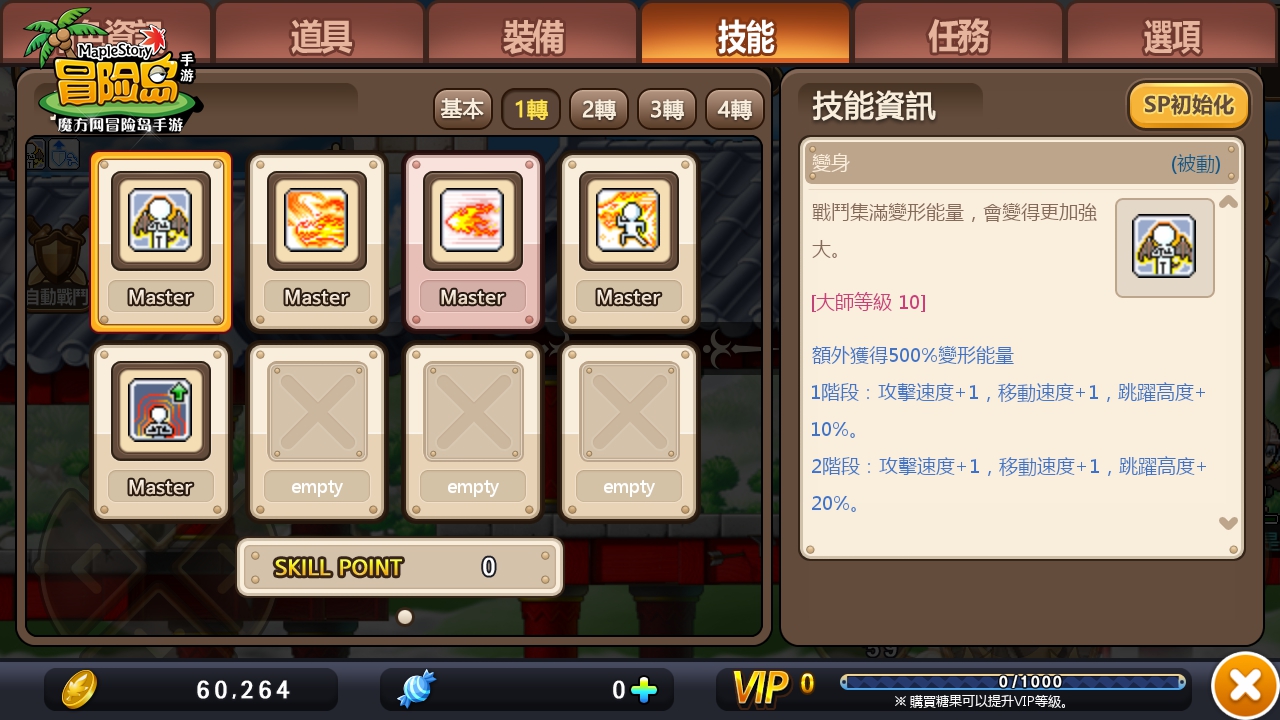The image size is (1280, 720).
Task: Select the green arrow buff skill icon
Action: coord(160,410)
